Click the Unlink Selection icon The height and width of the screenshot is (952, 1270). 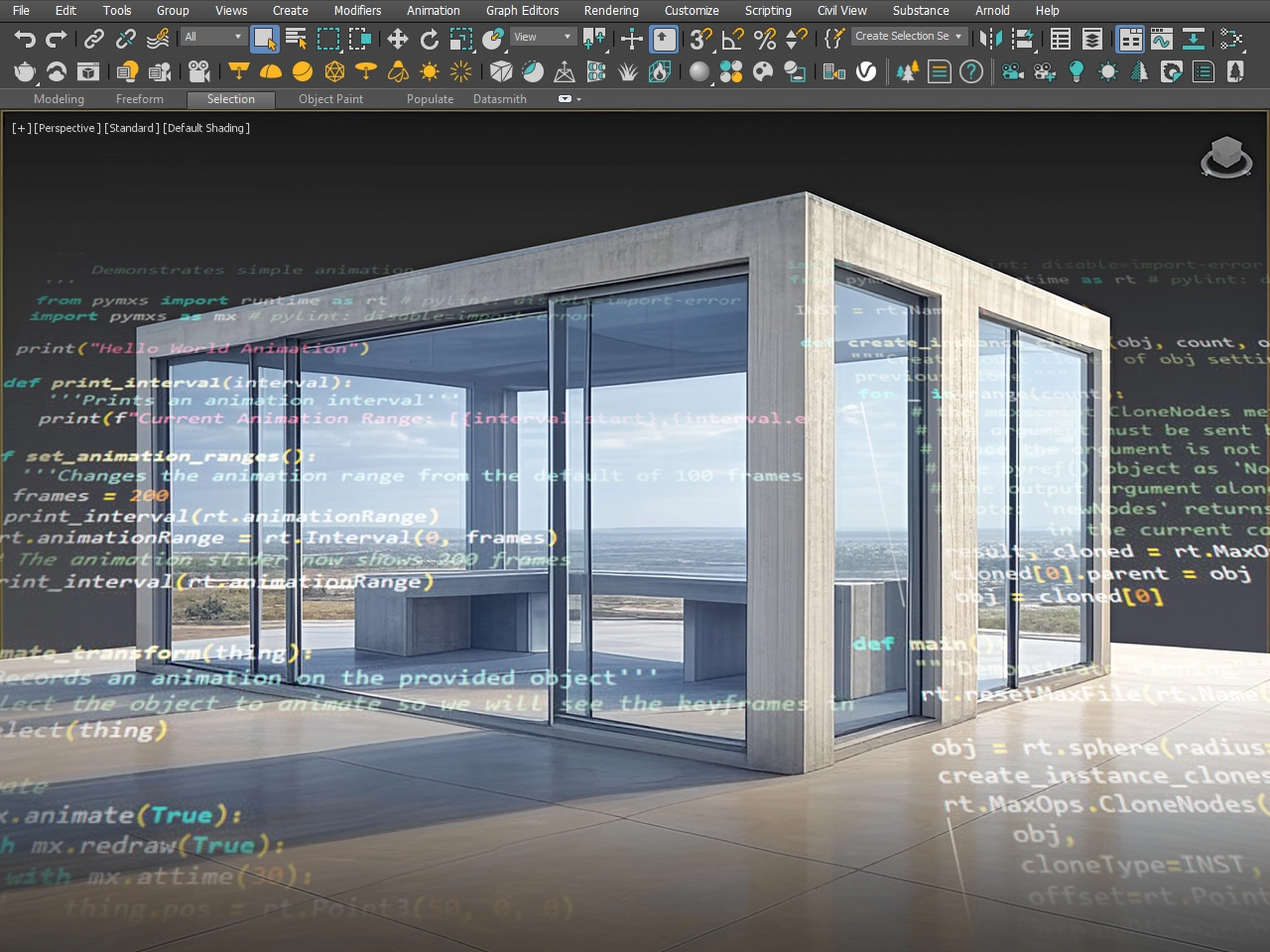(x=126, y=39)
